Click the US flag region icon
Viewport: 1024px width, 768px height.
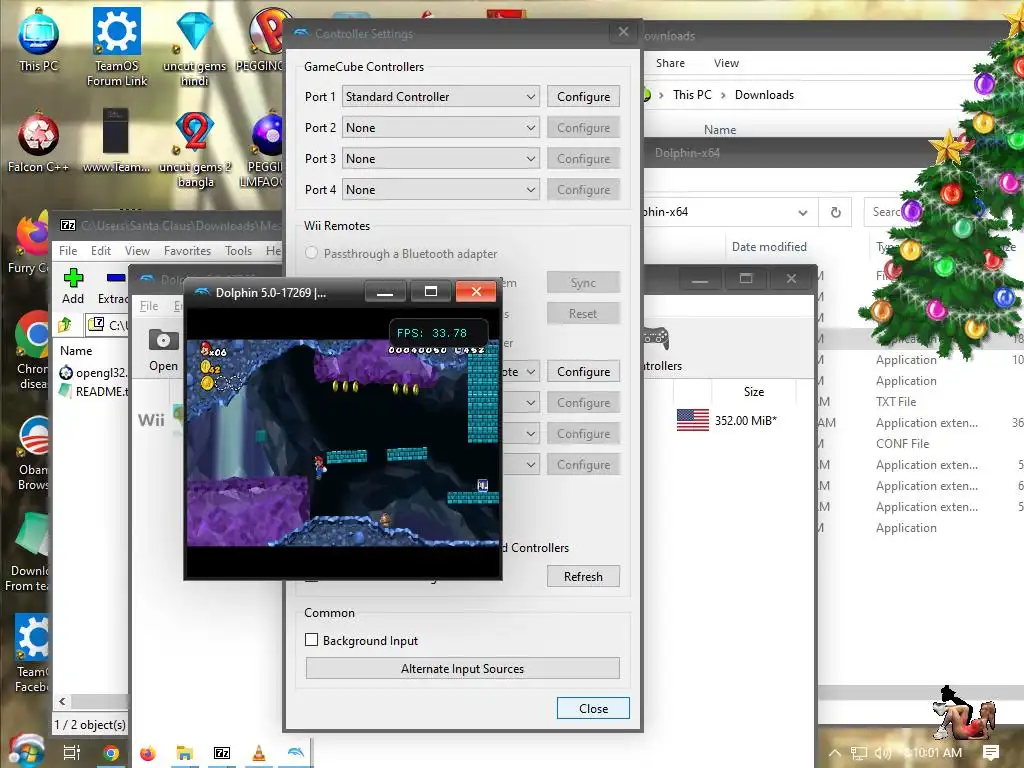(693, 420)
